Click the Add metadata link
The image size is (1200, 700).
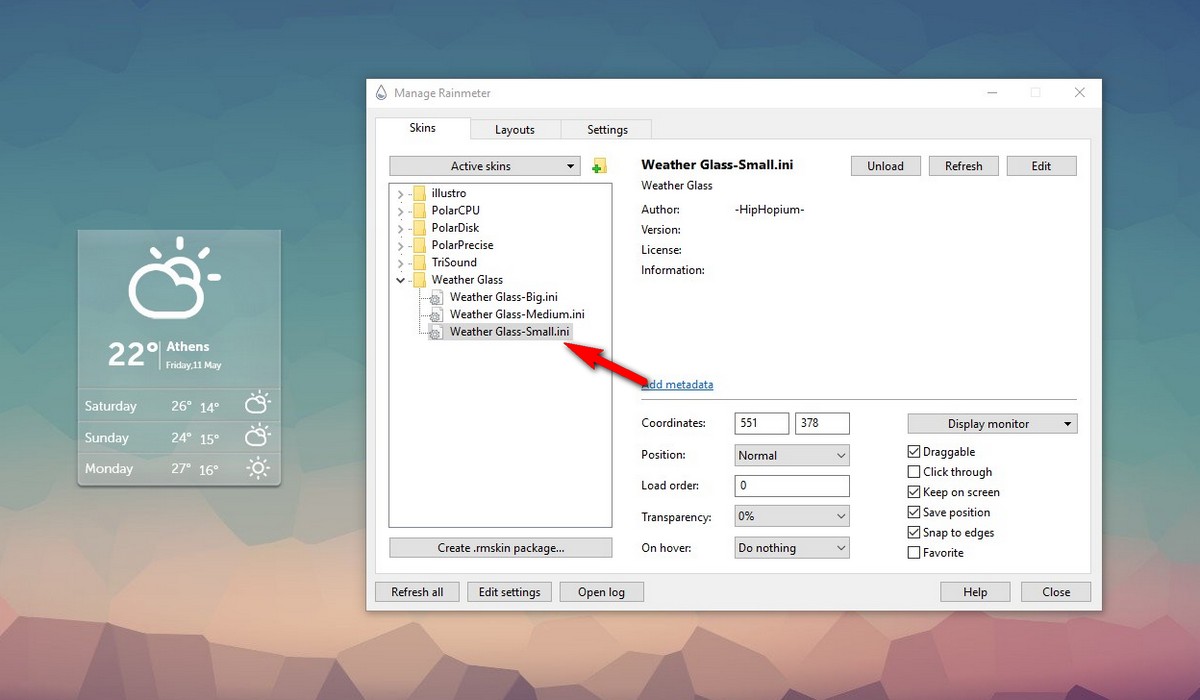pos(678,384)
